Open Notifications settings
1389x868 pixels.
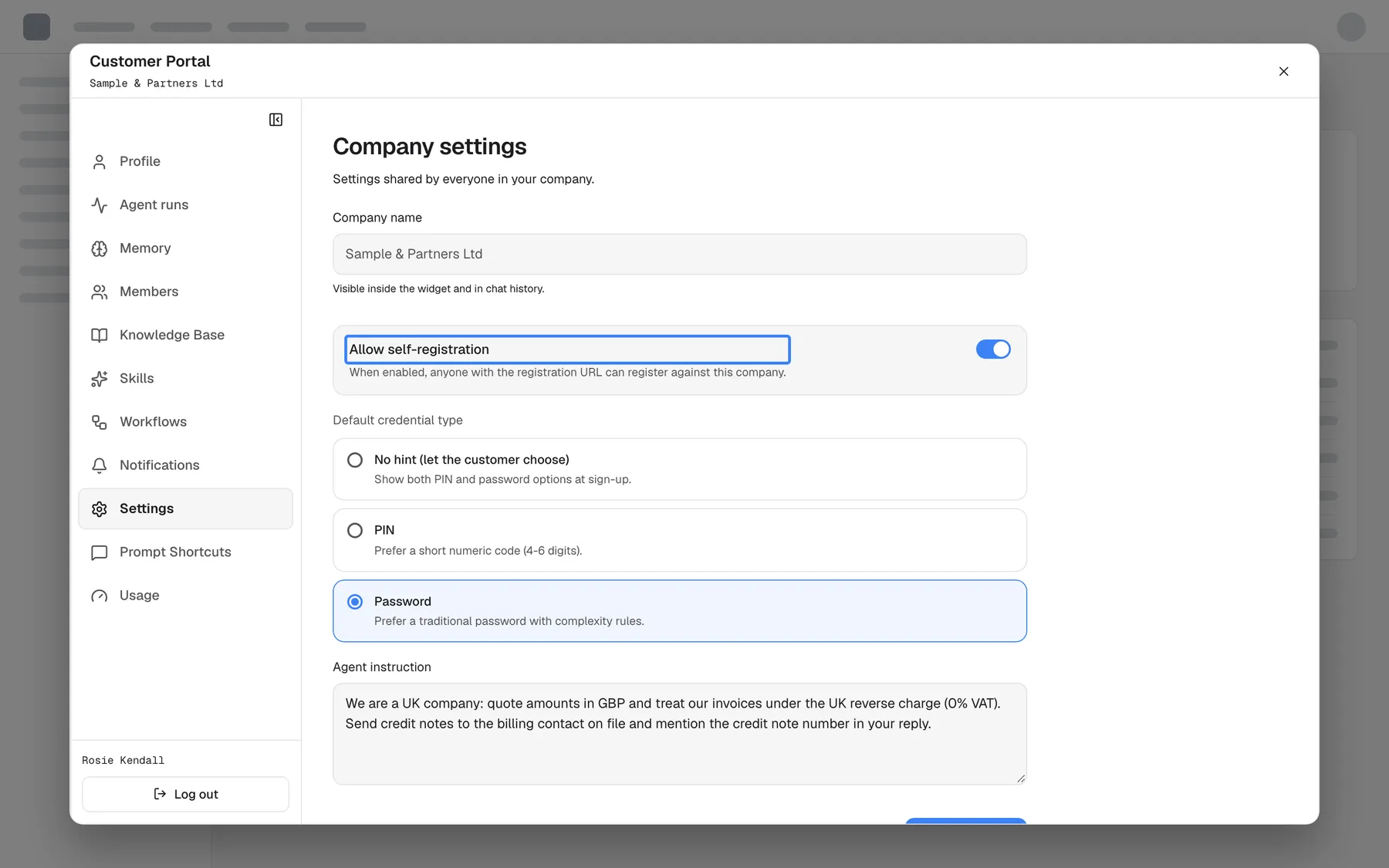[x=185, y=465]
